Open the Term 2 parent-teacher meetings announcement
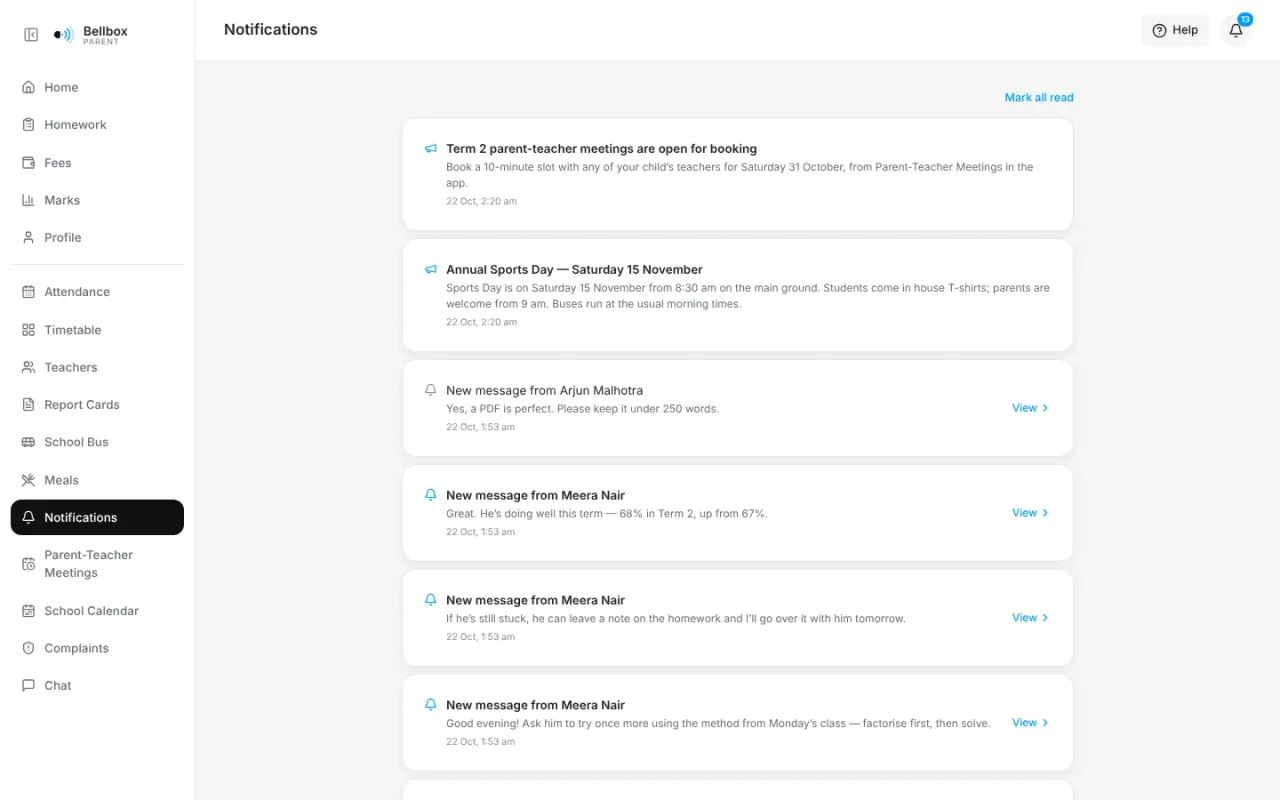Screen dimensions: 1280x800 click(738, 175)
